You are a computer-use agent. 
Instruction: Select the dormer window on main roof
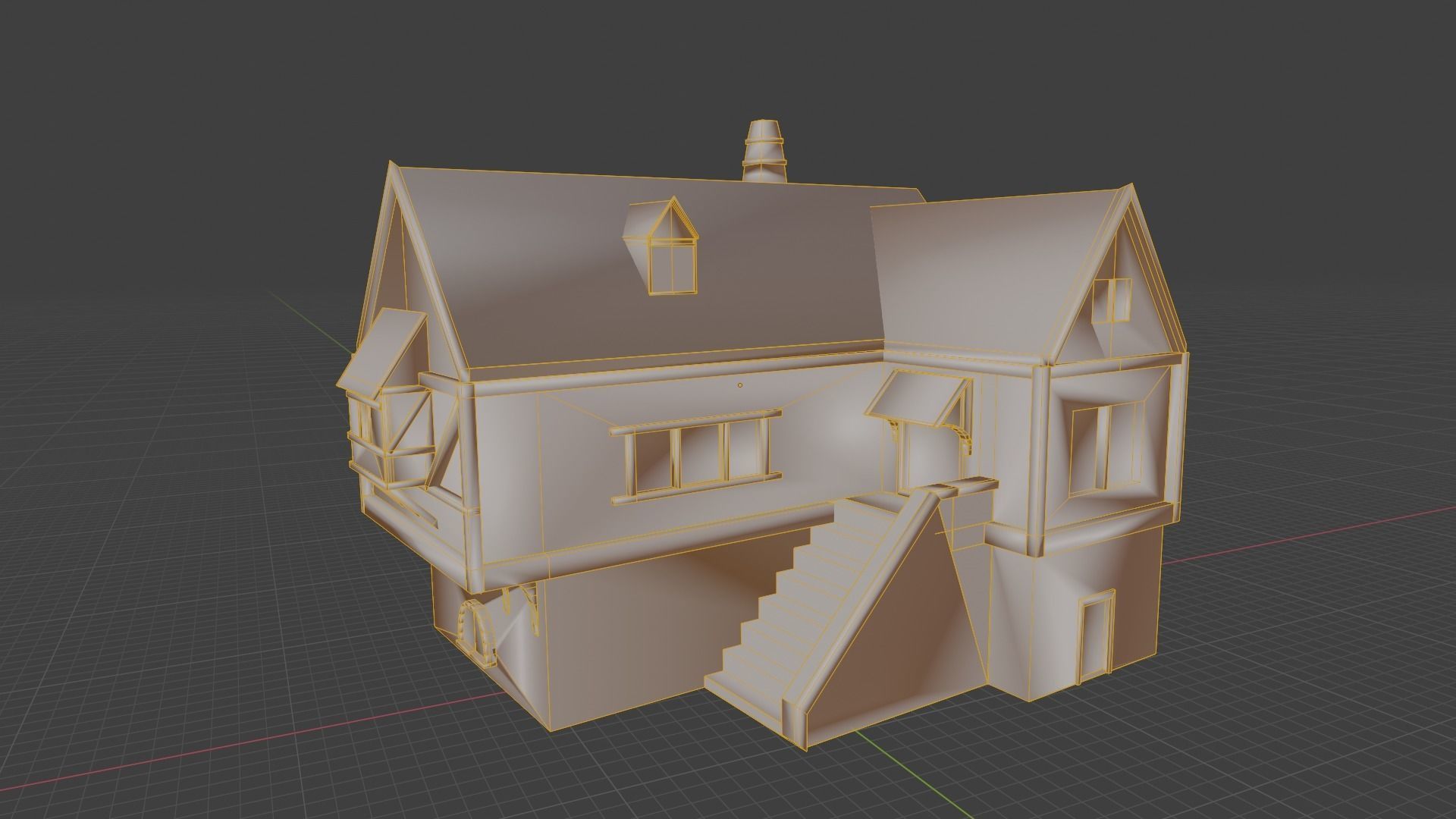tap(661, 245)
